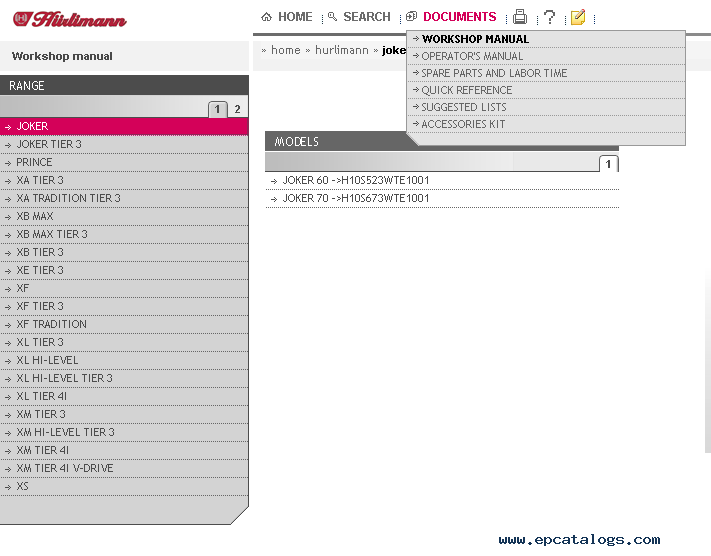Select the XL HI-LEVEL range row
The image size is (711, 556).
pyautogui.click(x=124, y=361)
